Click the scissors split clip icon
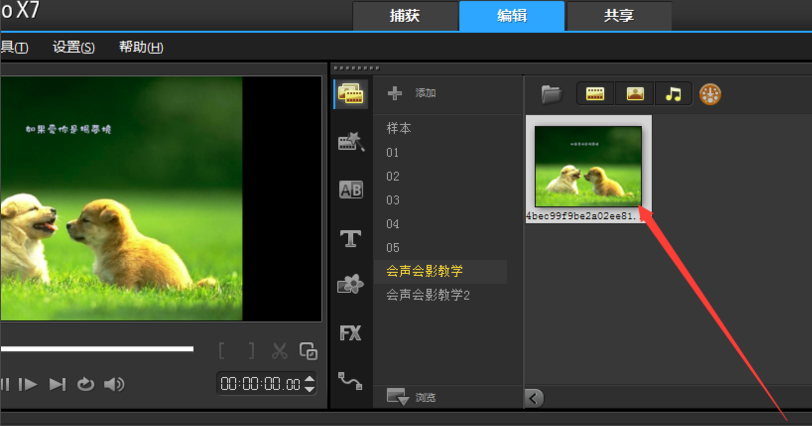 point(280,351)
